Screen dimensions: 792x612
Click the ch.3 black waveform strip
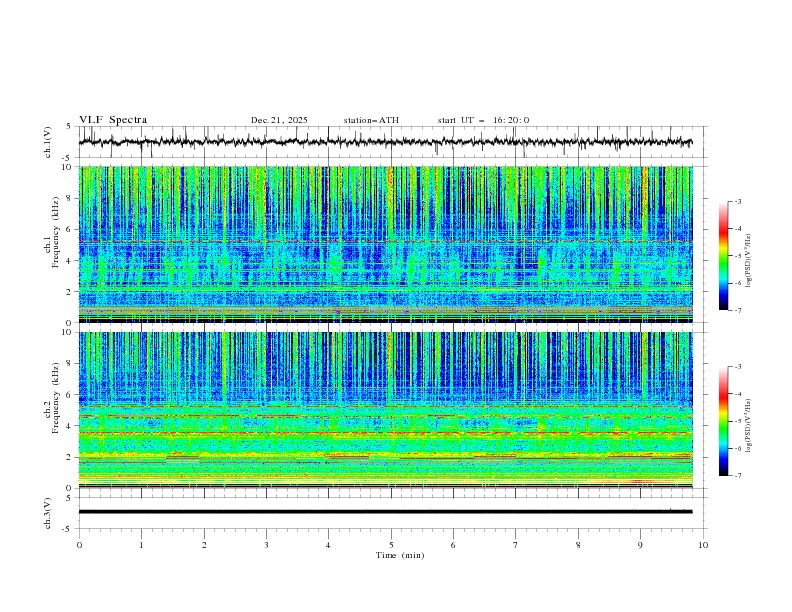(390, 511)
